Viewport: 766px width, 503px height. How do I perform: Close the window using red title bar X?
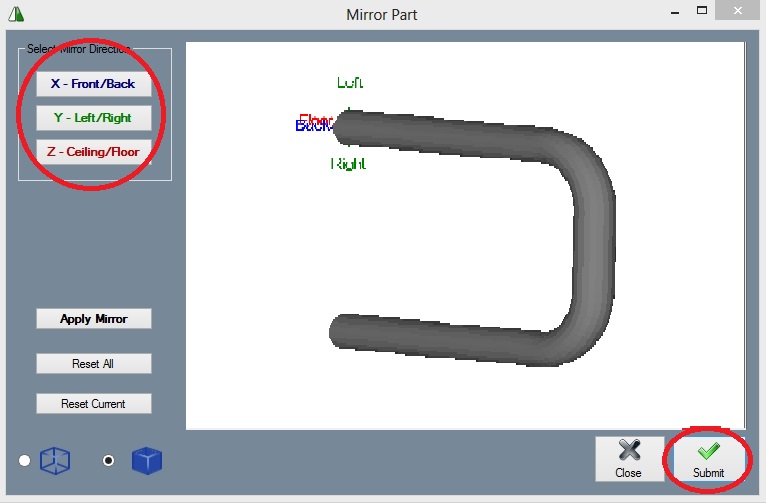click(x=740, y=12)
